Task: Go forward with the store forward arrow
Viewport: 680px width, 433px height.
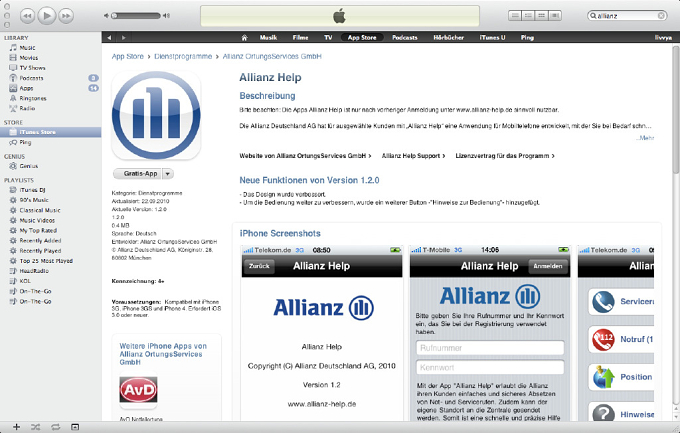Action: tap(124, 38)
